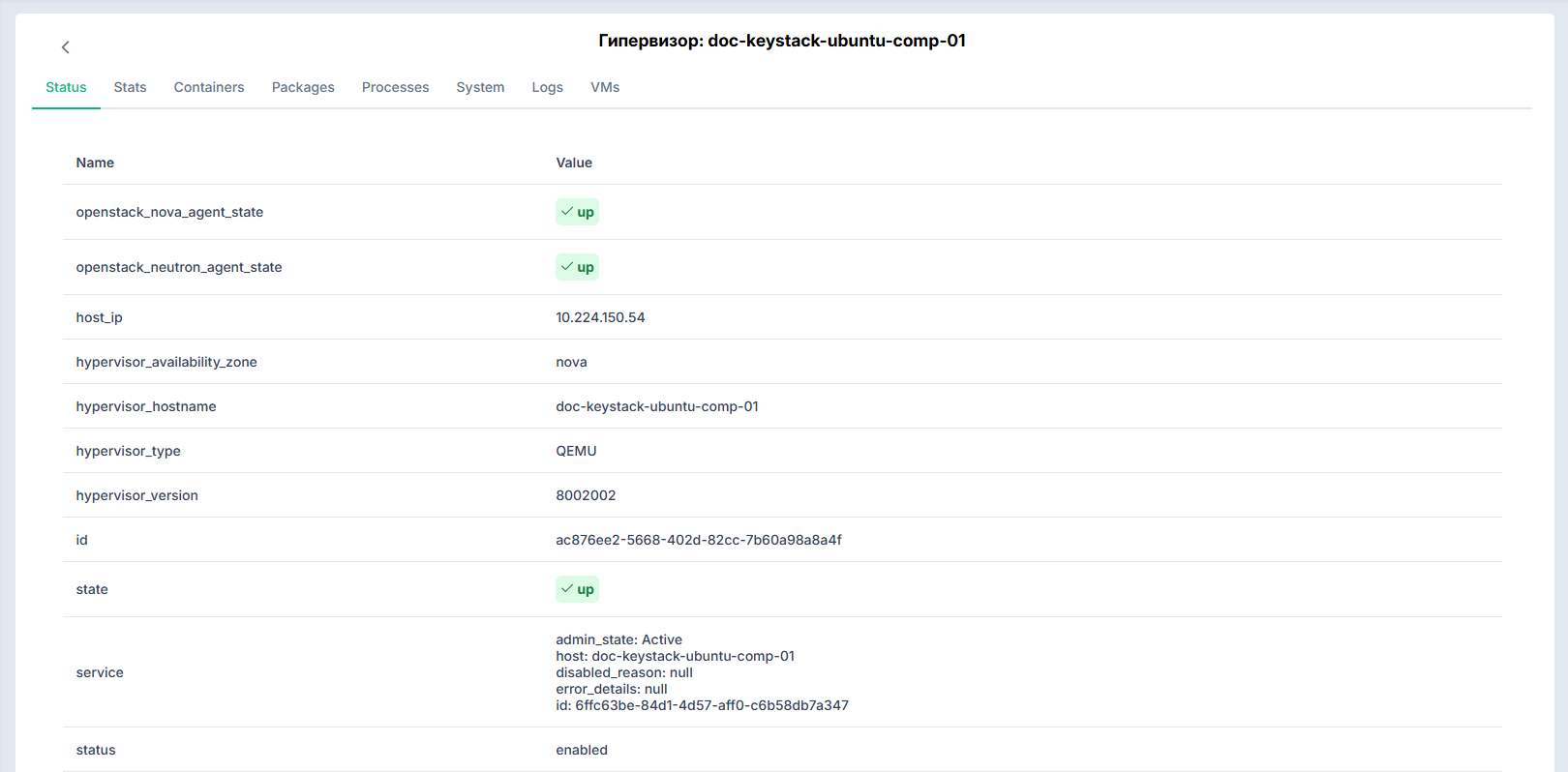1568x772 pixels.
Task: Select the openstack_neutron_agent_state label
Action: pyautogui.click(x=179, y=267)
